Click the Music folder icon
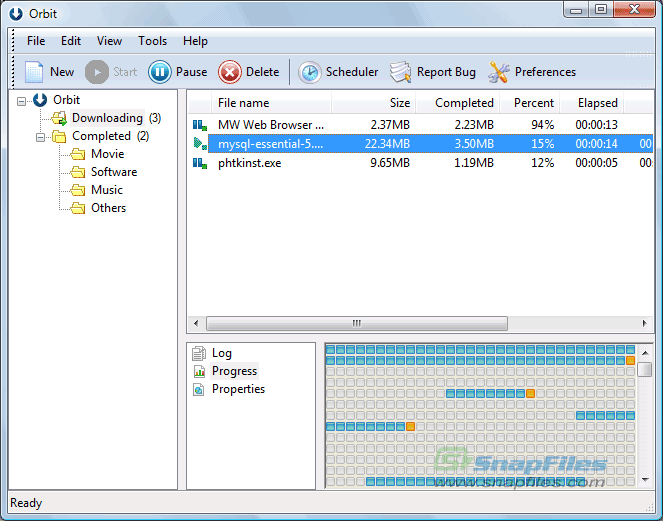This screenshot has height=521, width=663. coord(78,190)
